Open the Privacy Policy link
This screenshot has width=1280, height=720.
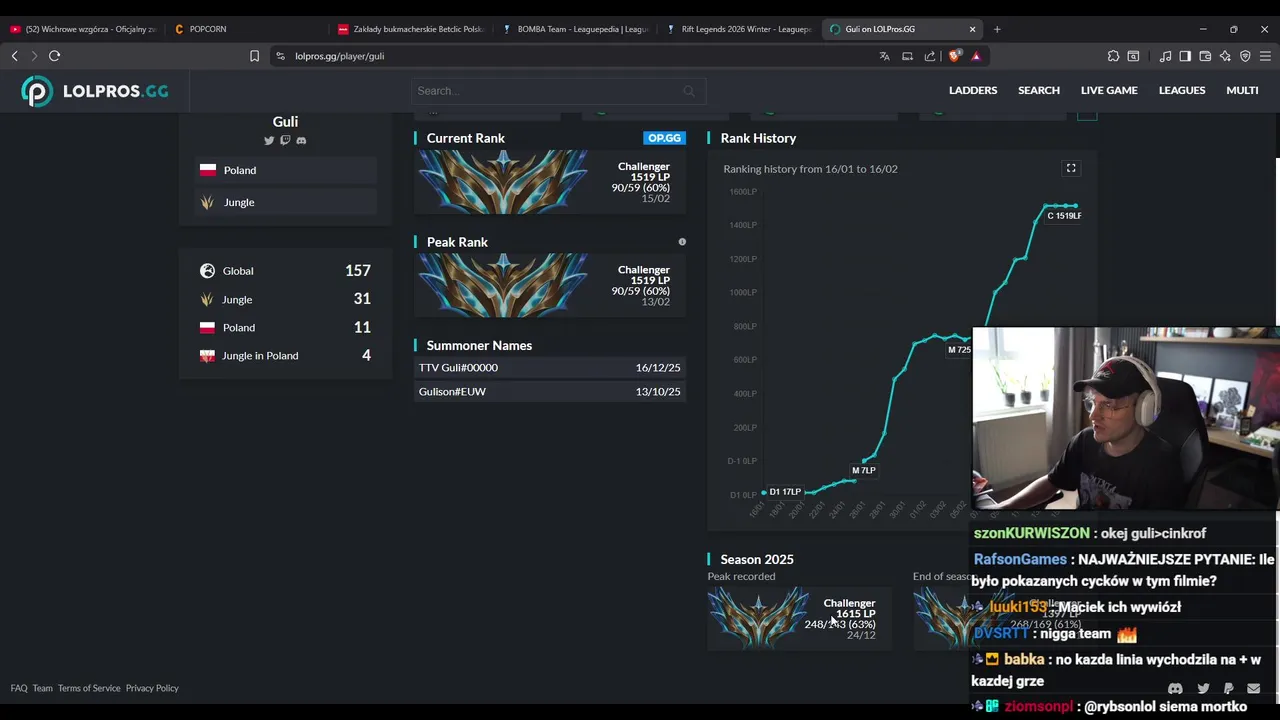(152, 688)
